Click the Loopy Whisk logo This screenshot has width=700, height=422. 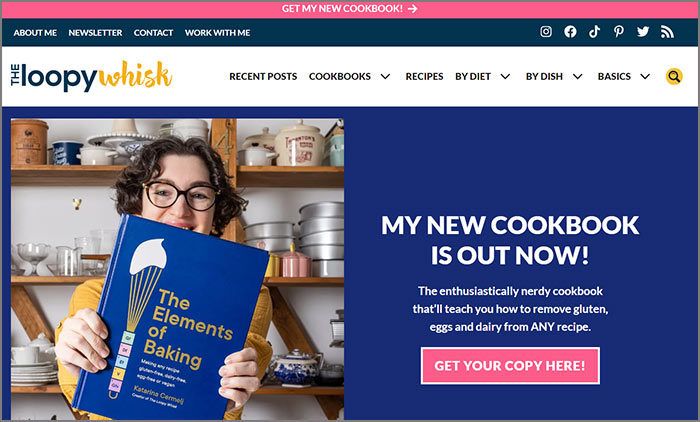[x=91, y=76]
